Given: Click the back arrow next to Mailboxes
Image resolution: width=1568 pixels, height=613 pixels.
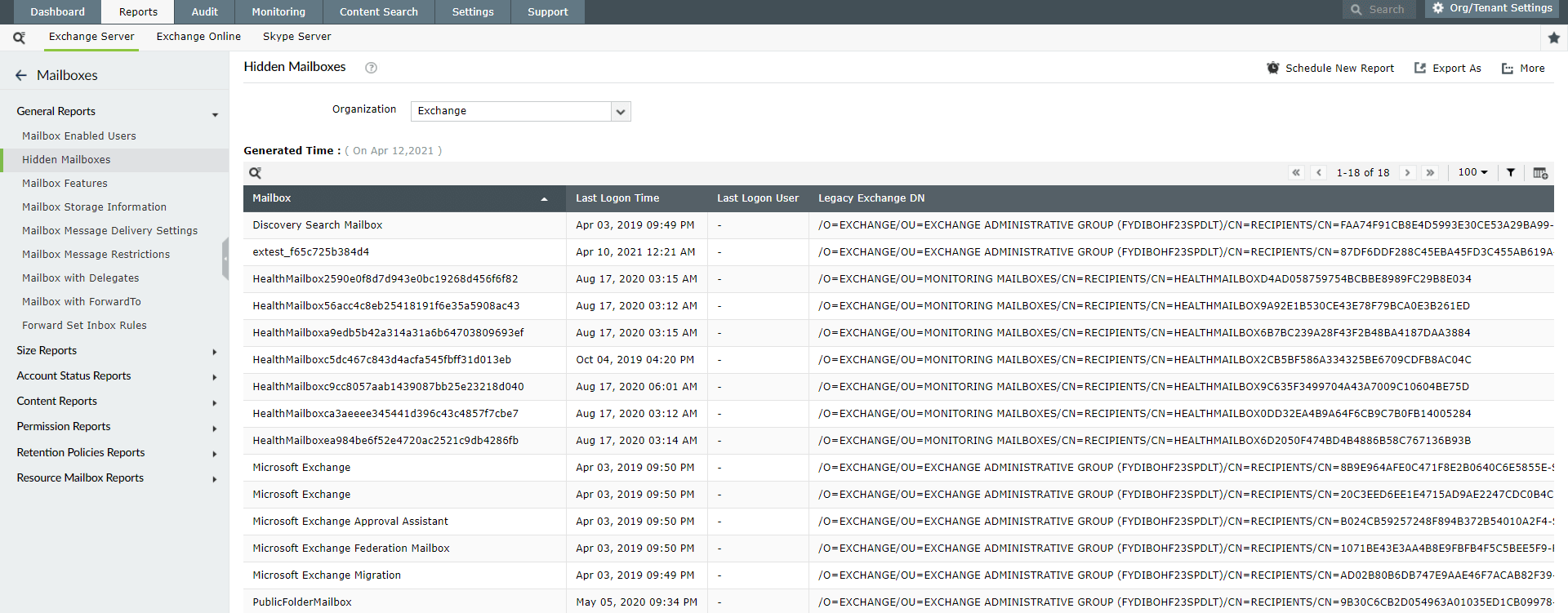Looking at the screenshot, I should 21,75.
